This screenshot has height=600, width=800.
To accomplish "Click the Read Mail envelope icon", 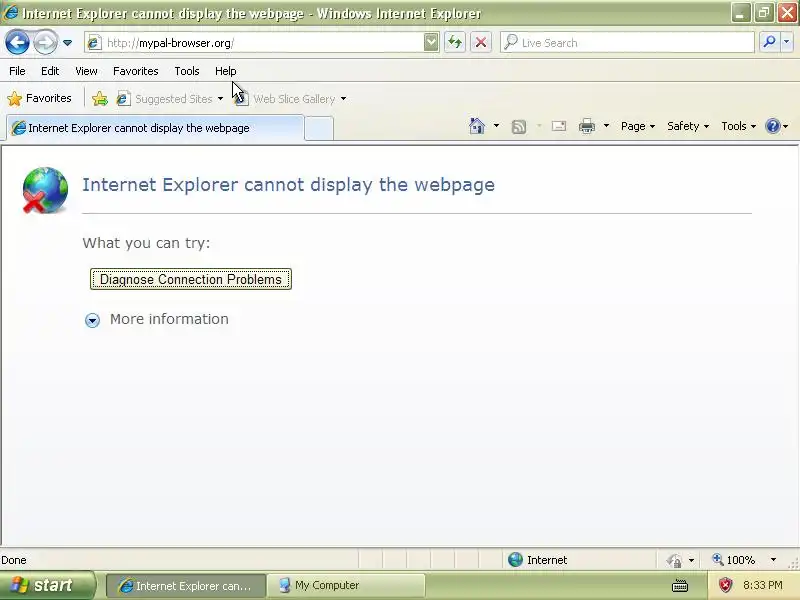I will pyautogui.click(x=559, y=126).
